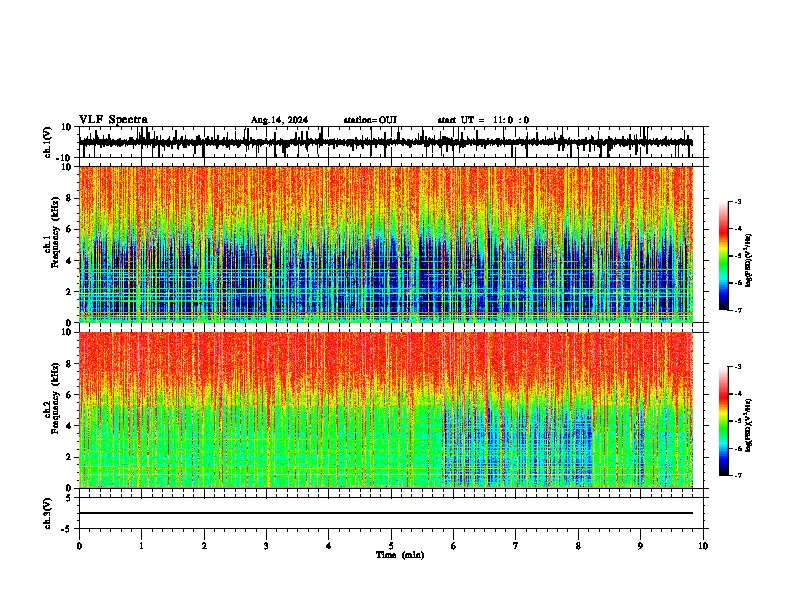Image resolution: width=792 pixels, height=612 pixels.
Task: Click time axis tick label '8'
Action: coord(578,546)
